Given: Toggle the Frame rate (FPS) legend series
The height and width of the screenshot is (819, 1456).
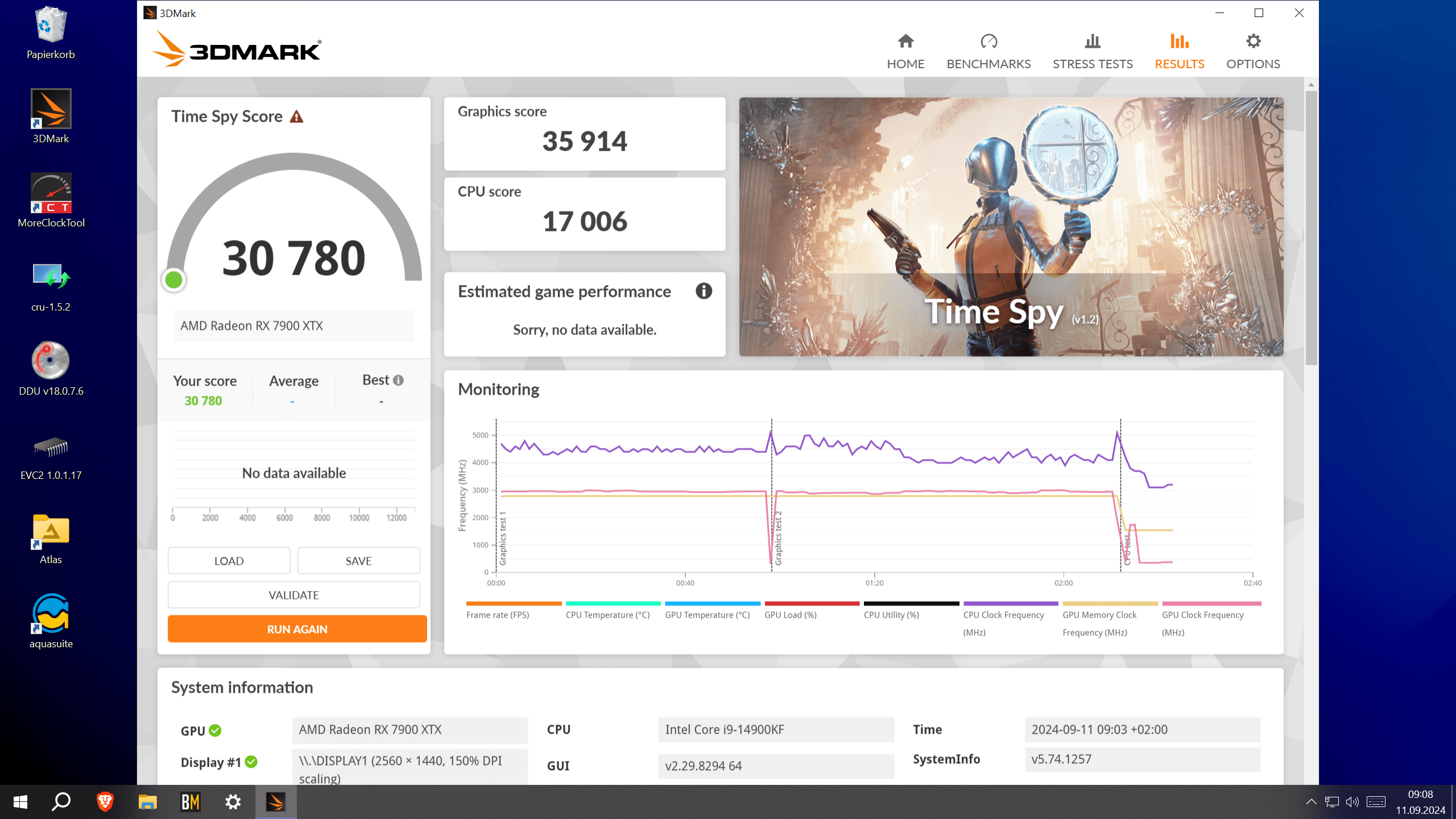Looking at the screenshot, I should click(x=497, y=615).
